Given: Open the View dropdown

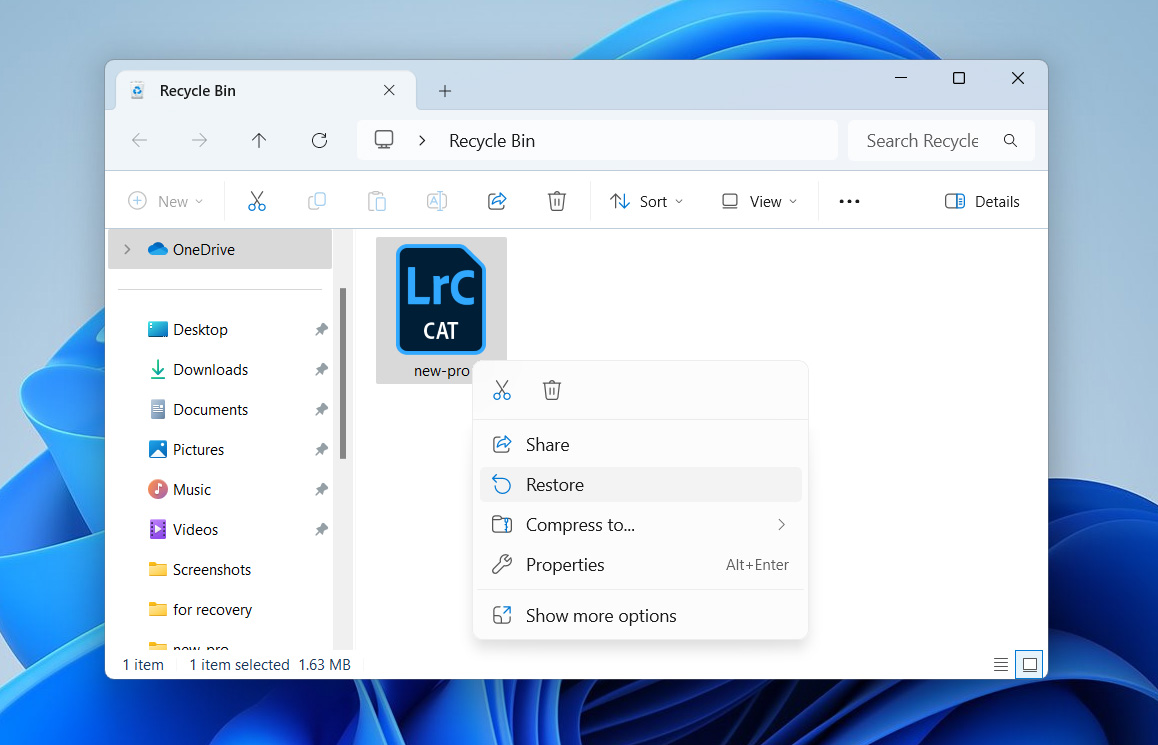Looking at the screenshot, I should 759,201.
